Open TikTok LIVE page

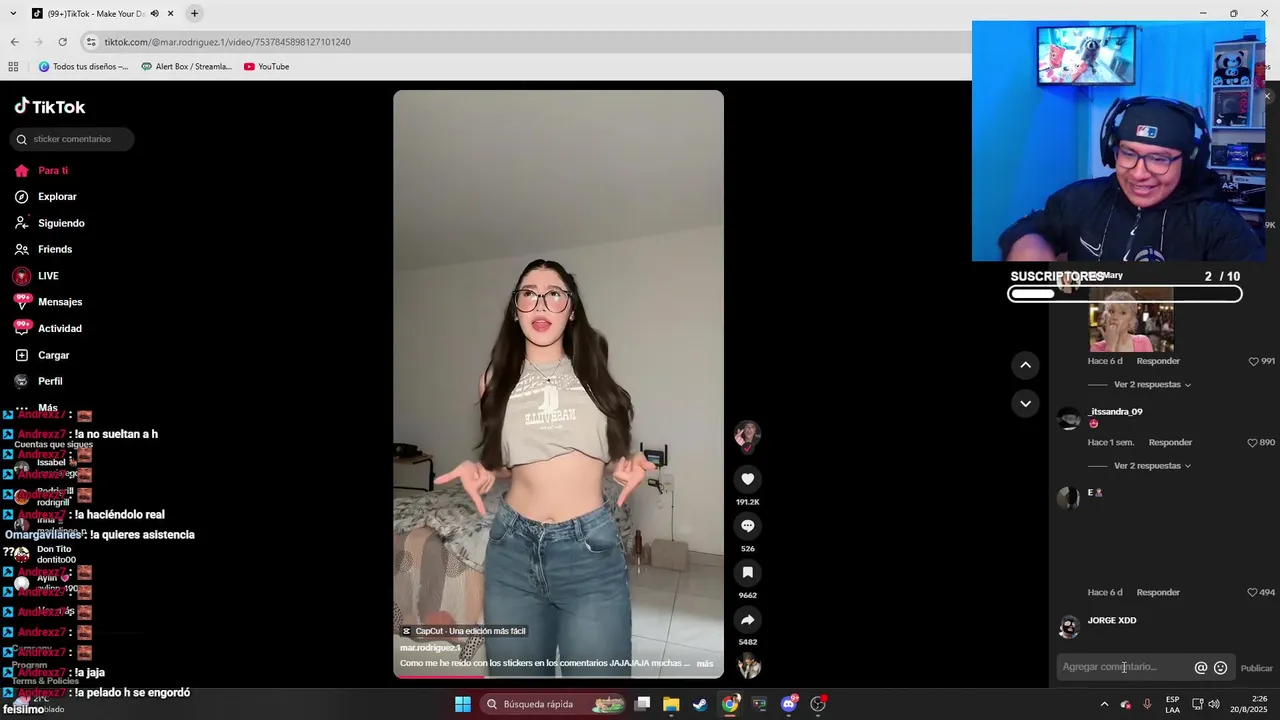(x=48, y=276)
